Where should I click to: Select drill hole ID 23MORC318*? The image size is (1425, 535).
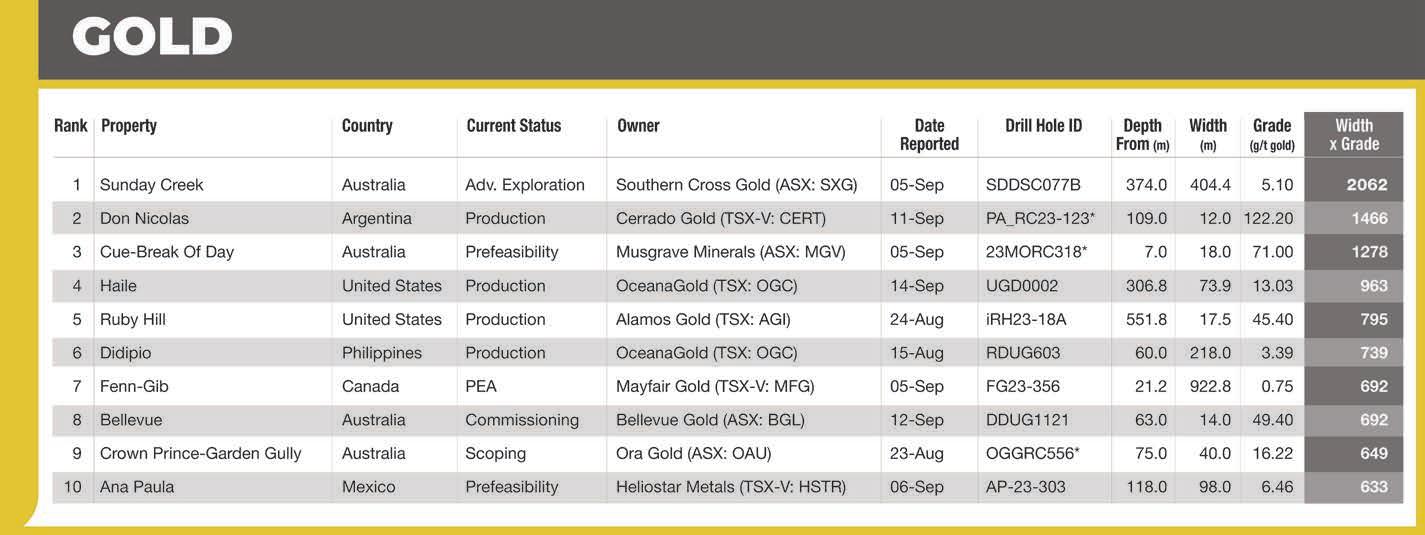coord(1036,252)
